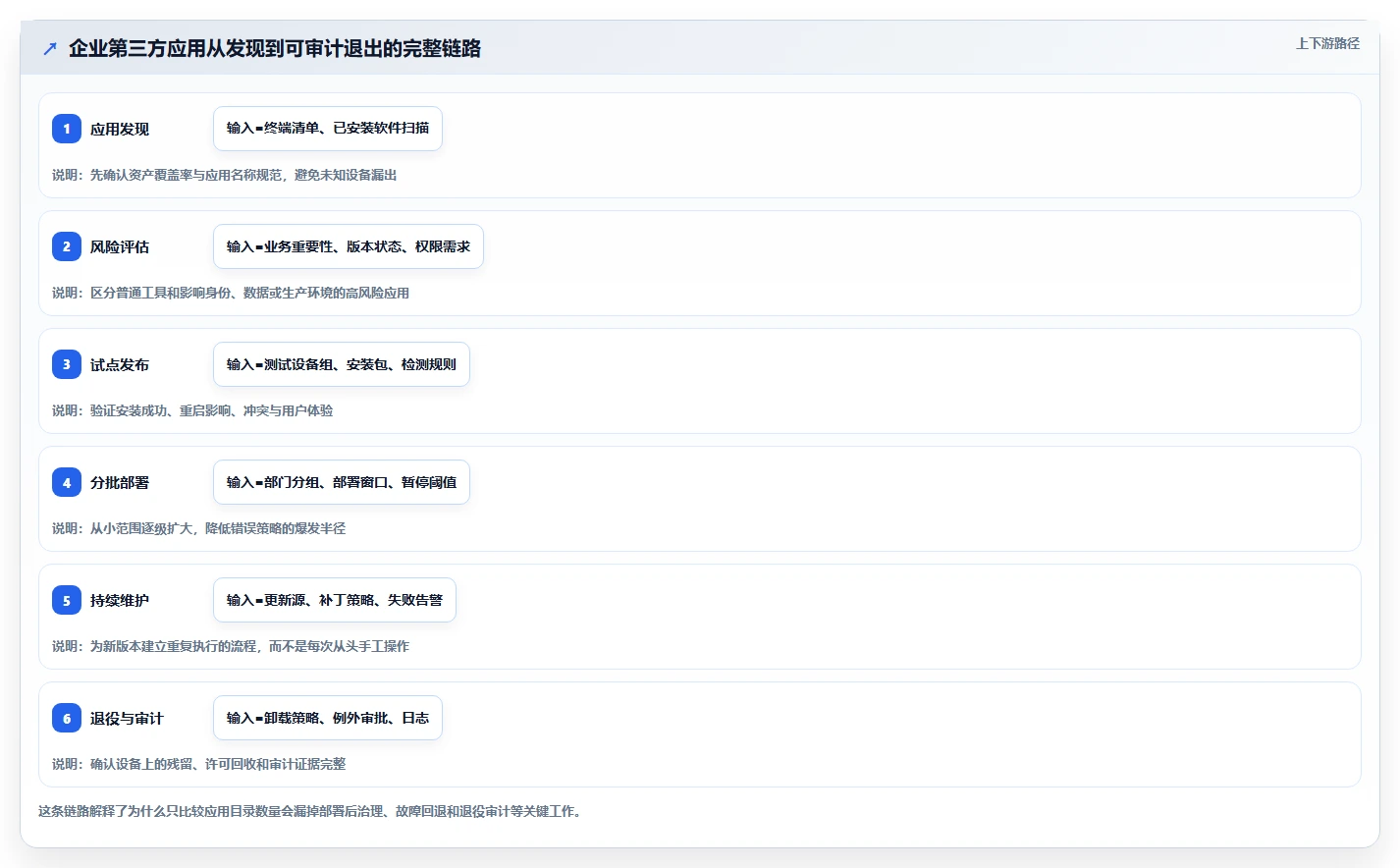Select step number 4 badge
This screenshot has width=1400, height=868.
click(x=67, y=482)
